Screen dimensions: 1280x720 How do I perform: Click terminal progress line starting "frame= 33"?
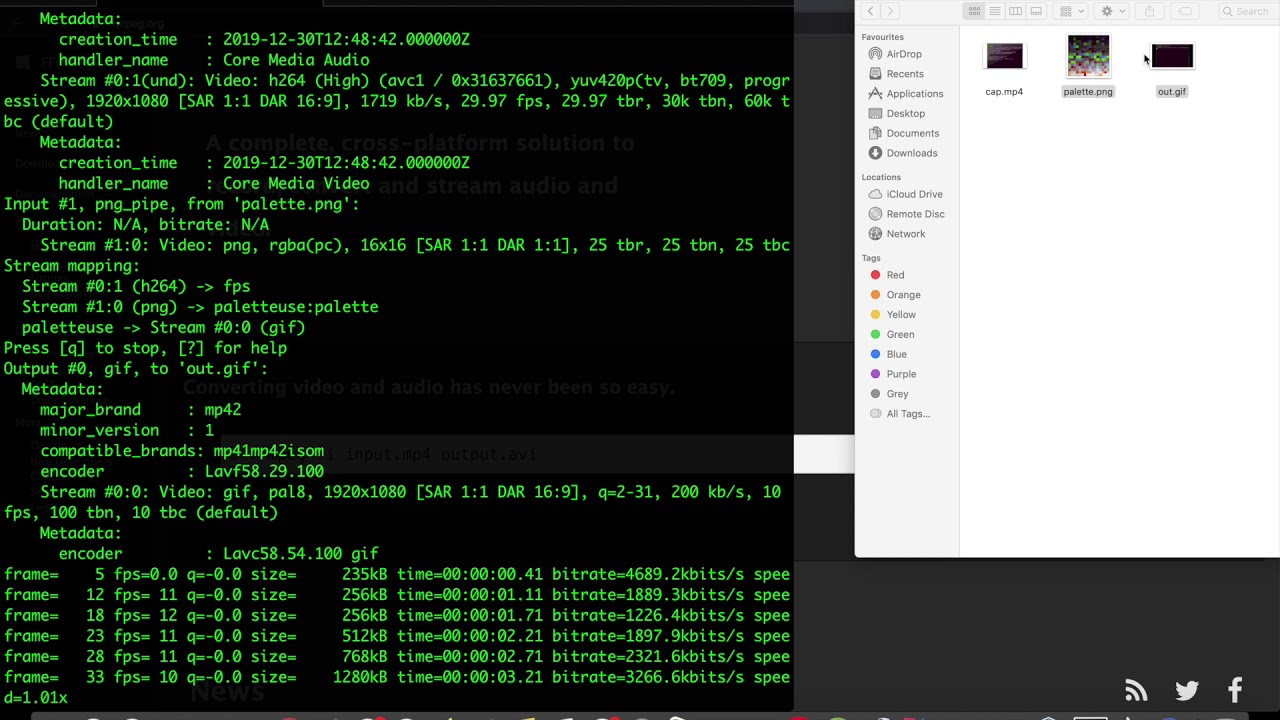[x=397, y=677]
